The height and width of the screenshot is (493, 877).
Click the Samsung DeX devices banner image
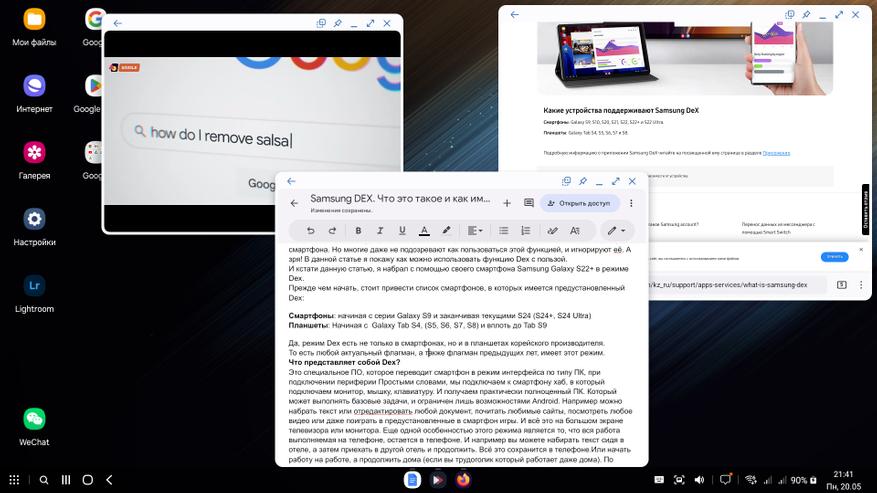click(x=685, y=58)
